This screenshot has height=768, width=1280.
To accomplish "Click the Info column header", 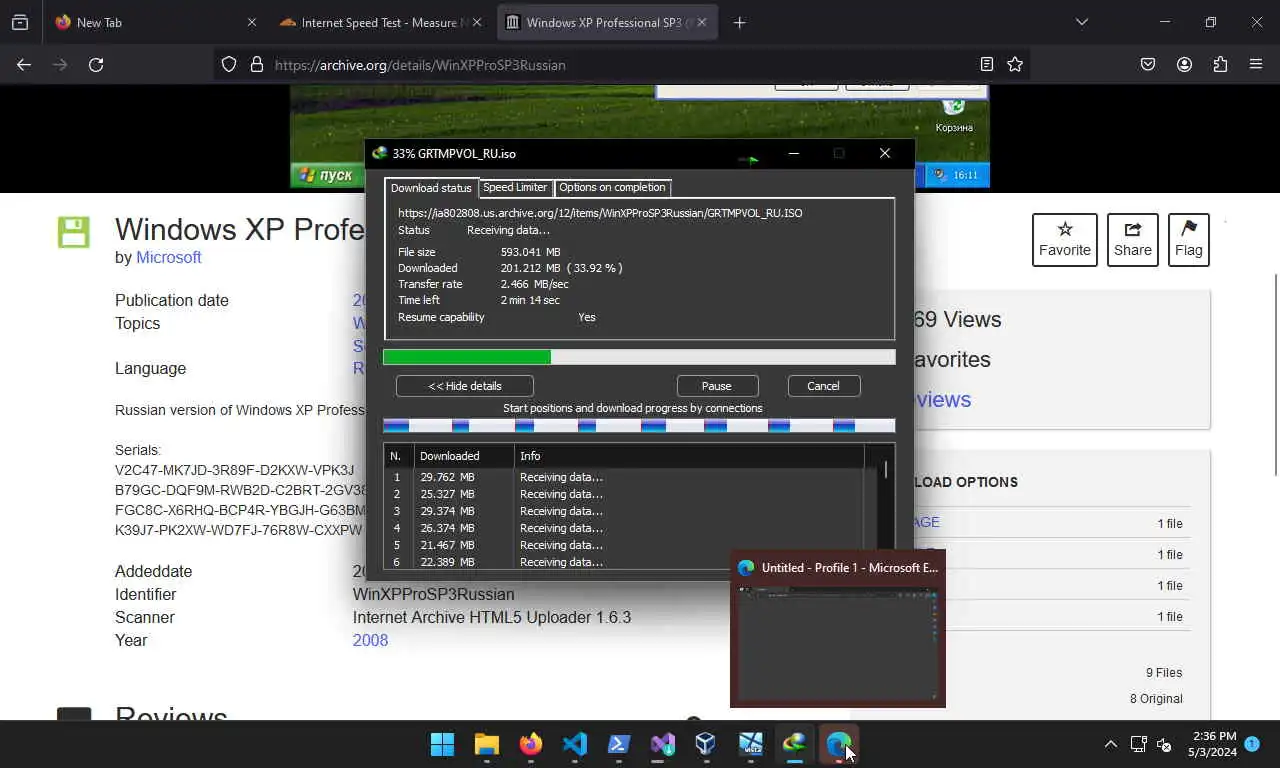I will [x=689, y=456].
